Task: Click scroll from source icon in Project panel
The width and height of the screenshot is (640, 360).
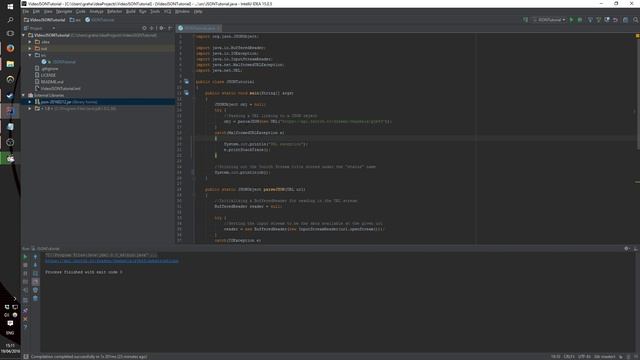Action: pos(144,28)
